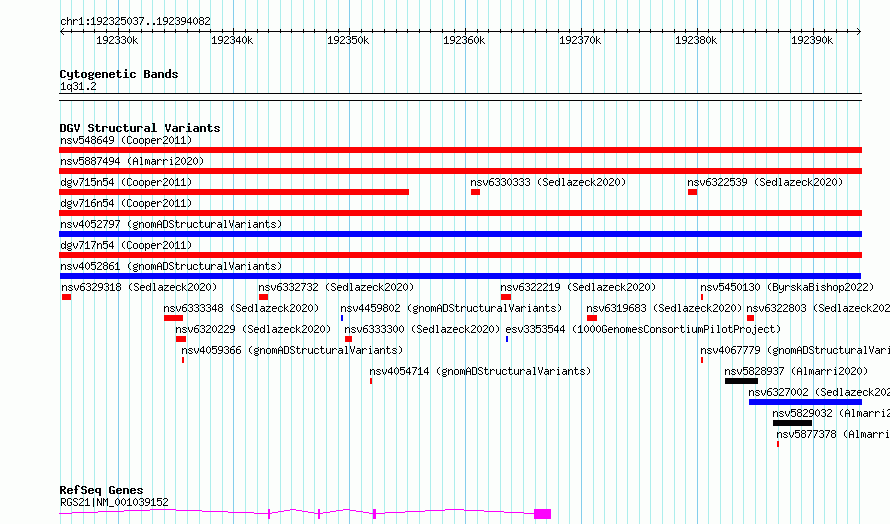The image size is (890, 524).
Task: Select the nsv6332732 (Sedlazeck2020) label
Action: (x=336, y=287)
